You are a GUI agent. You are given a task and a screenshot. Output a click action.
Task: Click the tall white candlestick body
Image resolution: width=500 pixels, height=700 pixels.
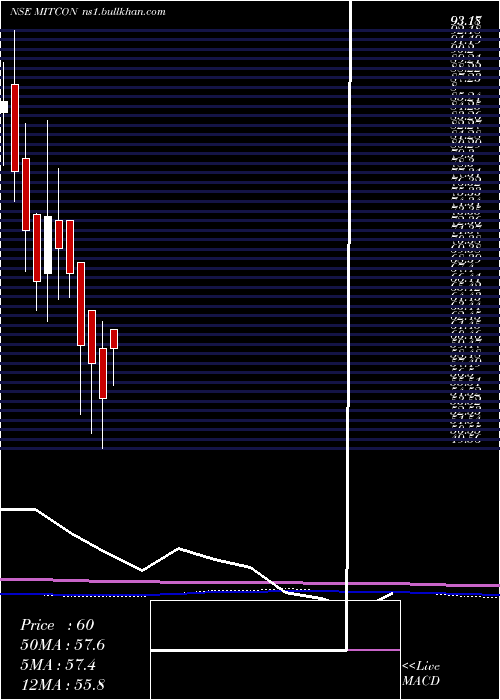coord(48,245)
